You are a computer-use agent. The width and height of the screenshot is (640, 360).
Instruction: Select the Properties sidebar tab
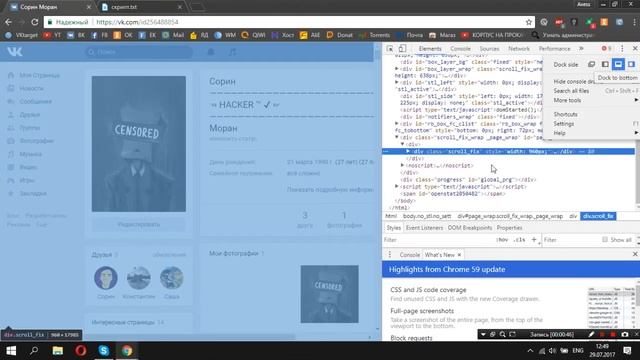point(509,228)
